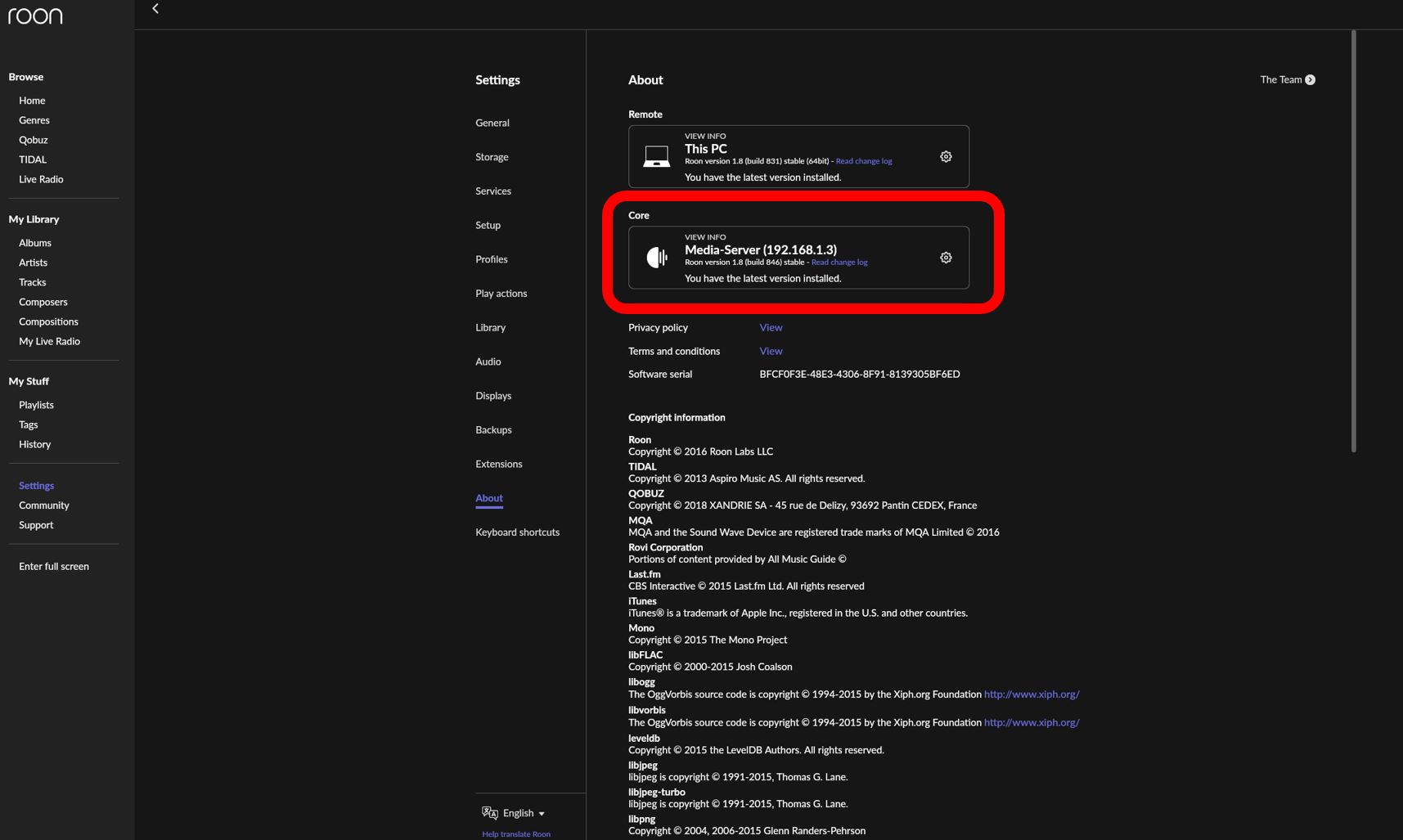
Task: Open Storage settings tab
Action: (x=492, y=157)
